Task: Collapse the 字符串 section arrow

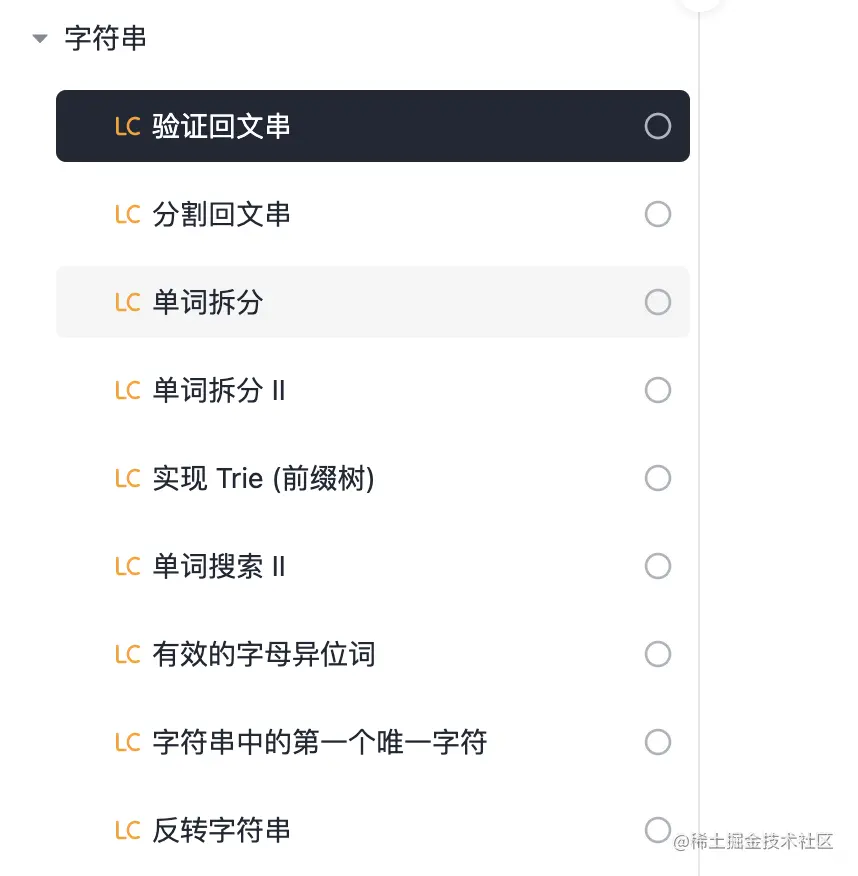Action: pos(40,39)
